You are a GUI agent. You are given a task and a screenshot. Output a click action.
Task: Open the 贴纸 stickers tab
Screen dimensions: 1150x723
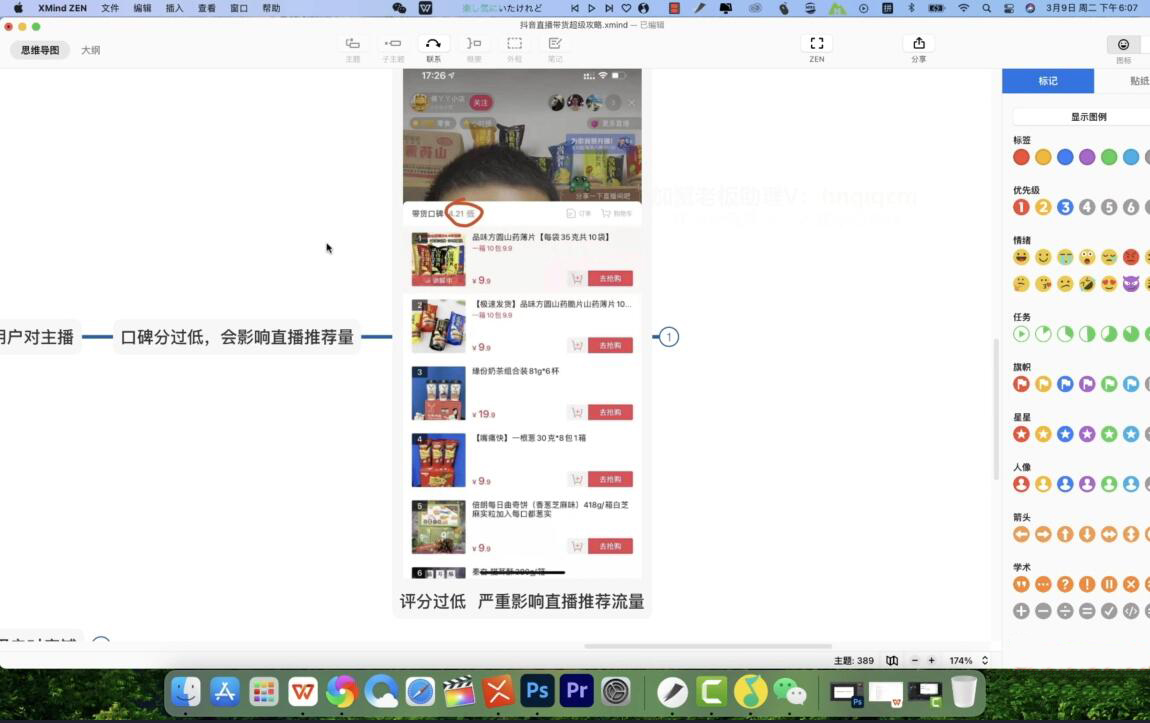(x=1138, y=81)
